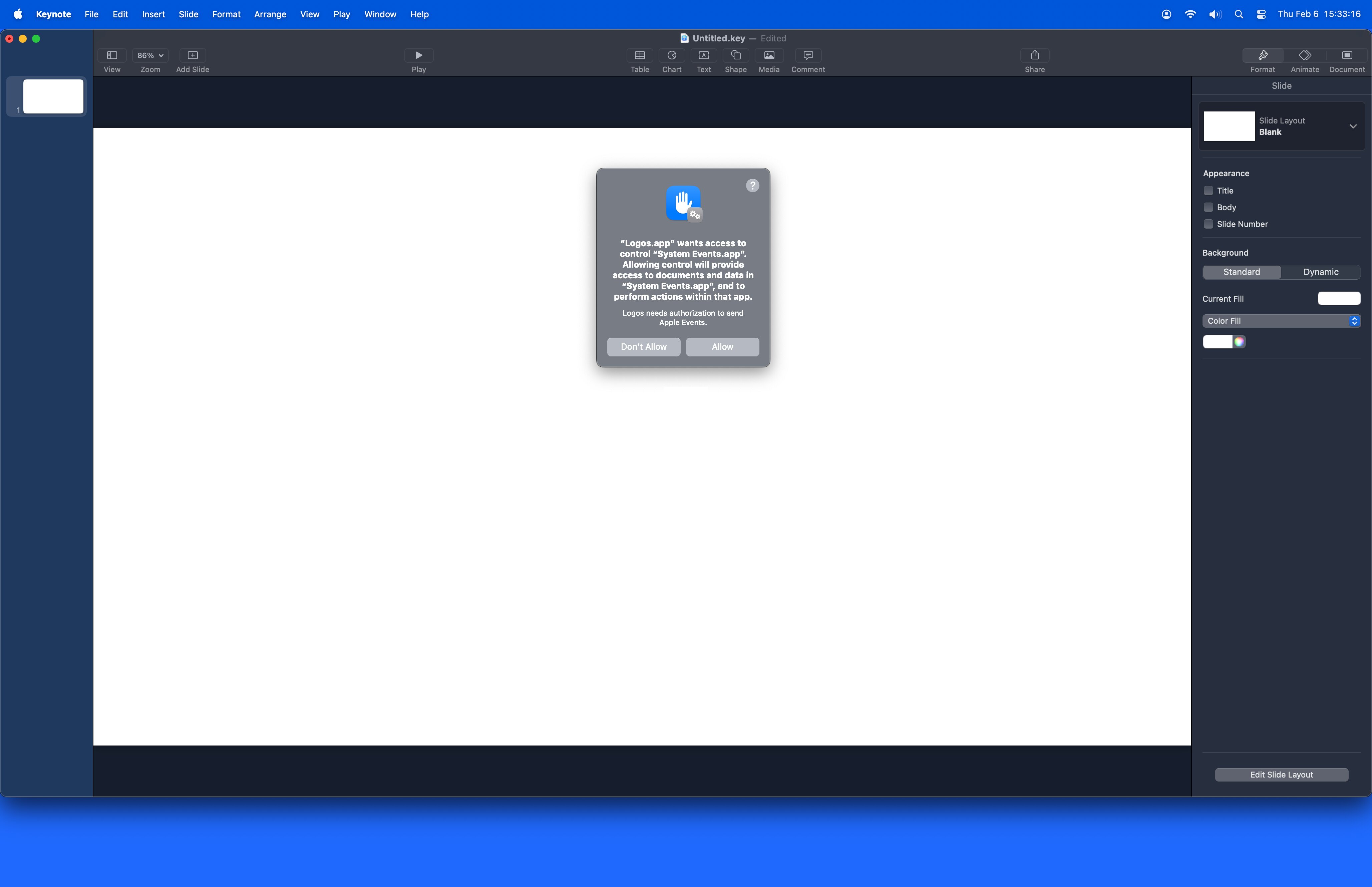Open the Slide menu
Viewport: 1372px width, 887px height.
pos(188,14)
